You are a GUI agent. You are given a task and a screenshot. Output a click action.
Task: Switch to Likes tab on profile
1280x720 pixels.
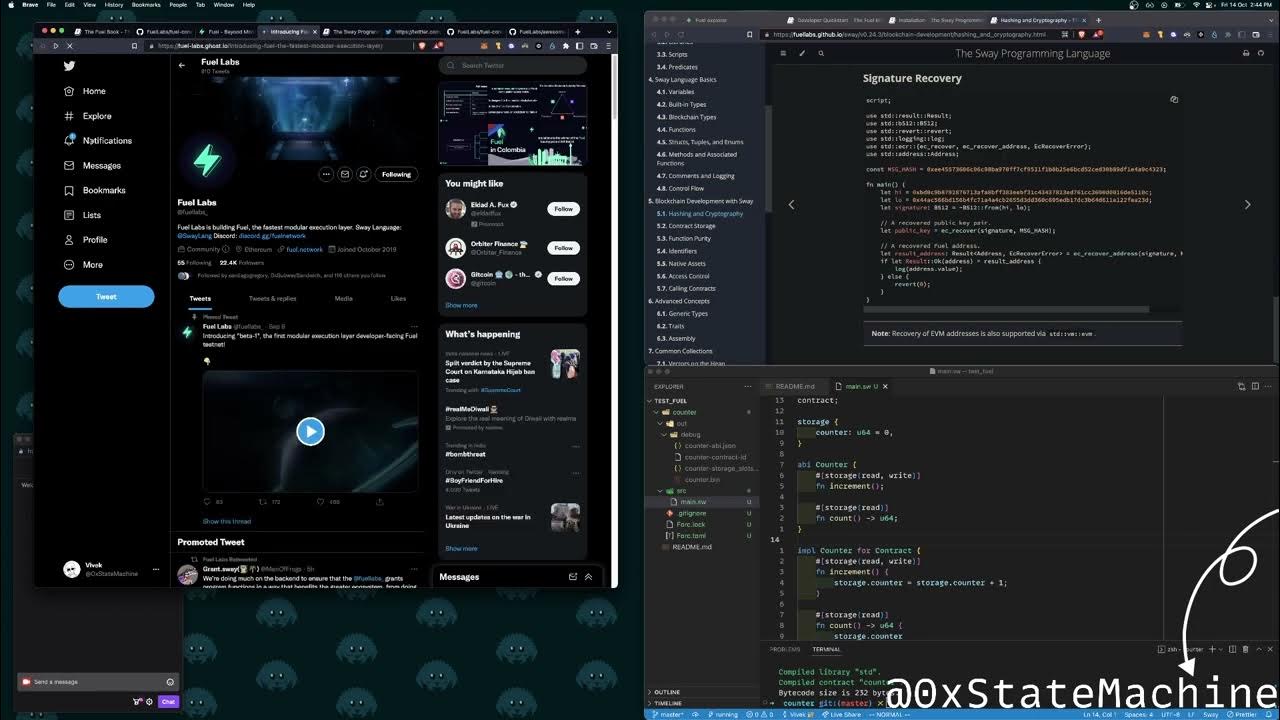pyautogui.click(x=398, y=298)
